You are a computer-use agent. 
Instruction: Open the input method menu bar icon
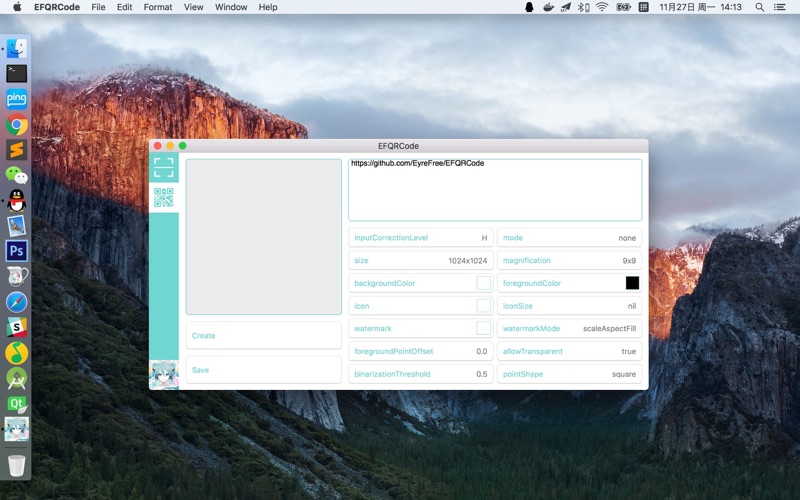coord(643,7)
